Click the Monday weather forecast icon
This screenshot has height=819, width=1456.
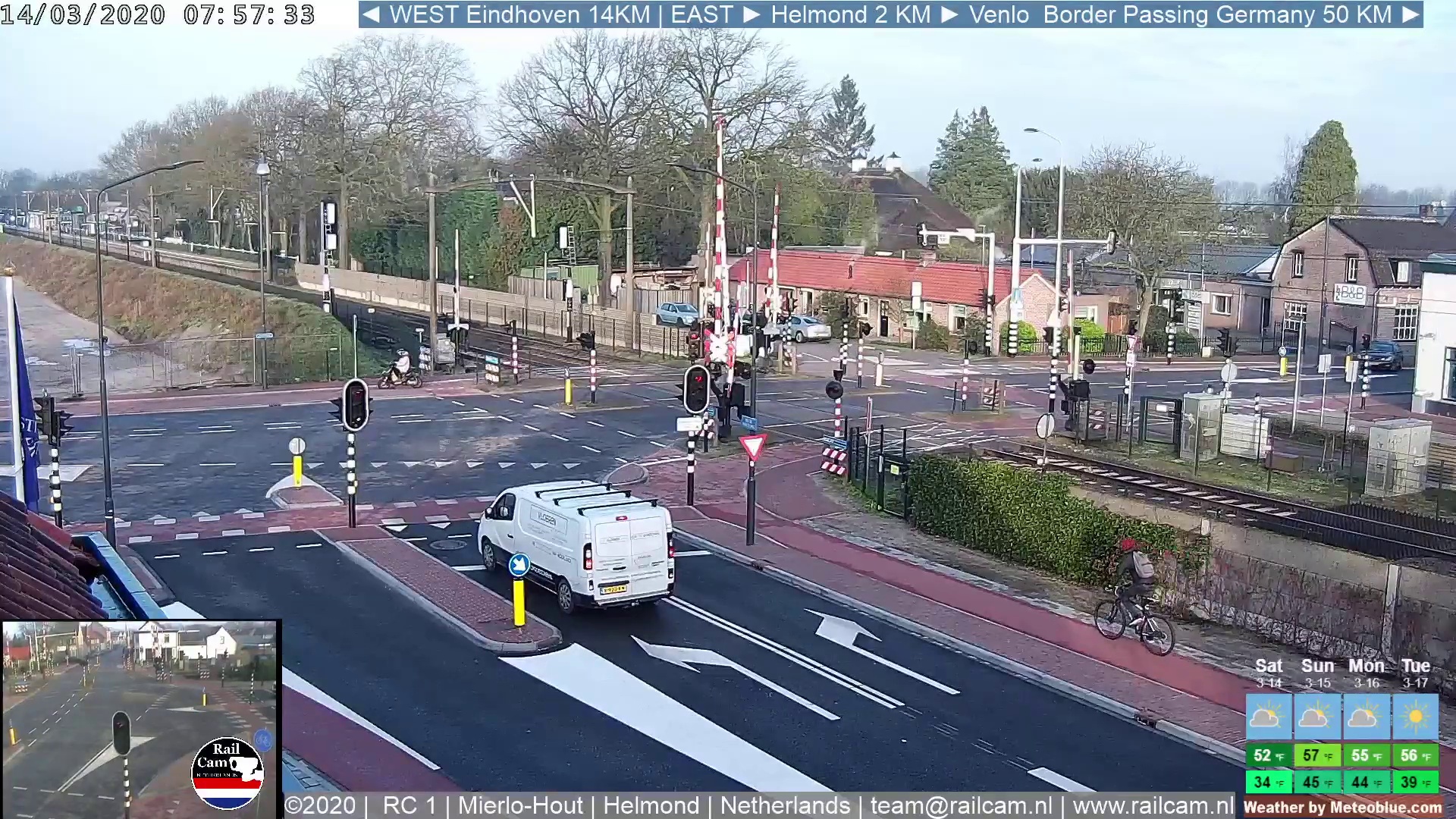(x=1366, y=717)
